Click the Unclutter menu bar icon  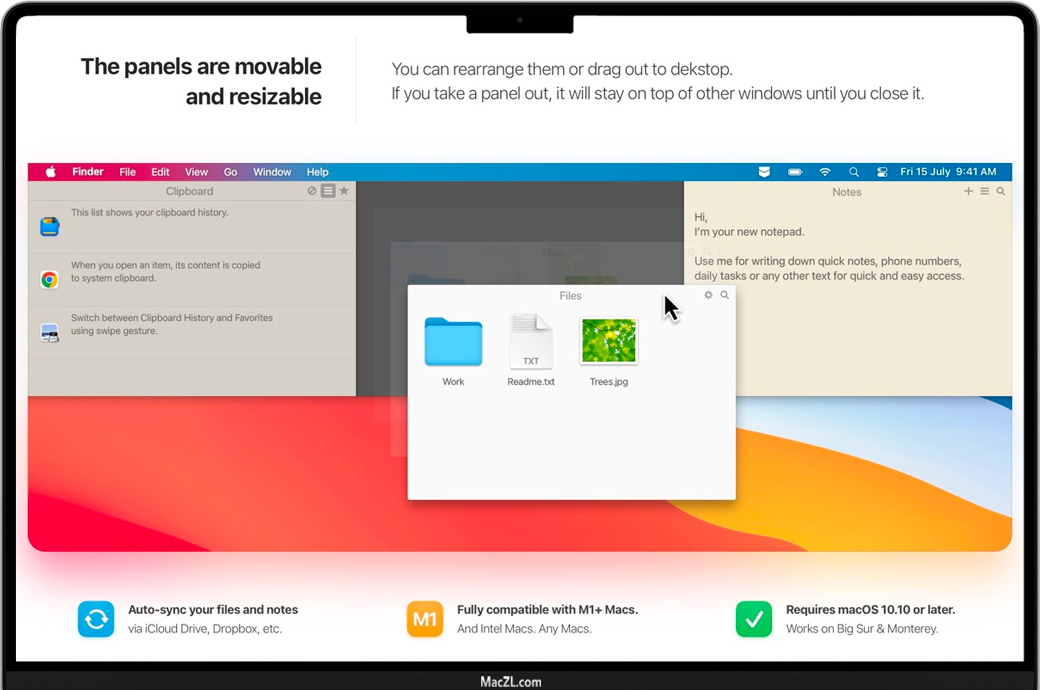point(764,172)
